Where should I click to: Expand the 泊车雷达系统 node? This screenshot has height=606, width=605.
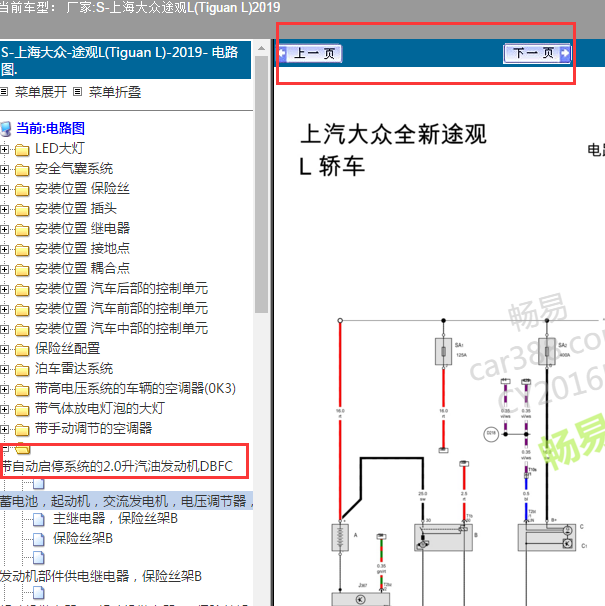coord(4,369)
